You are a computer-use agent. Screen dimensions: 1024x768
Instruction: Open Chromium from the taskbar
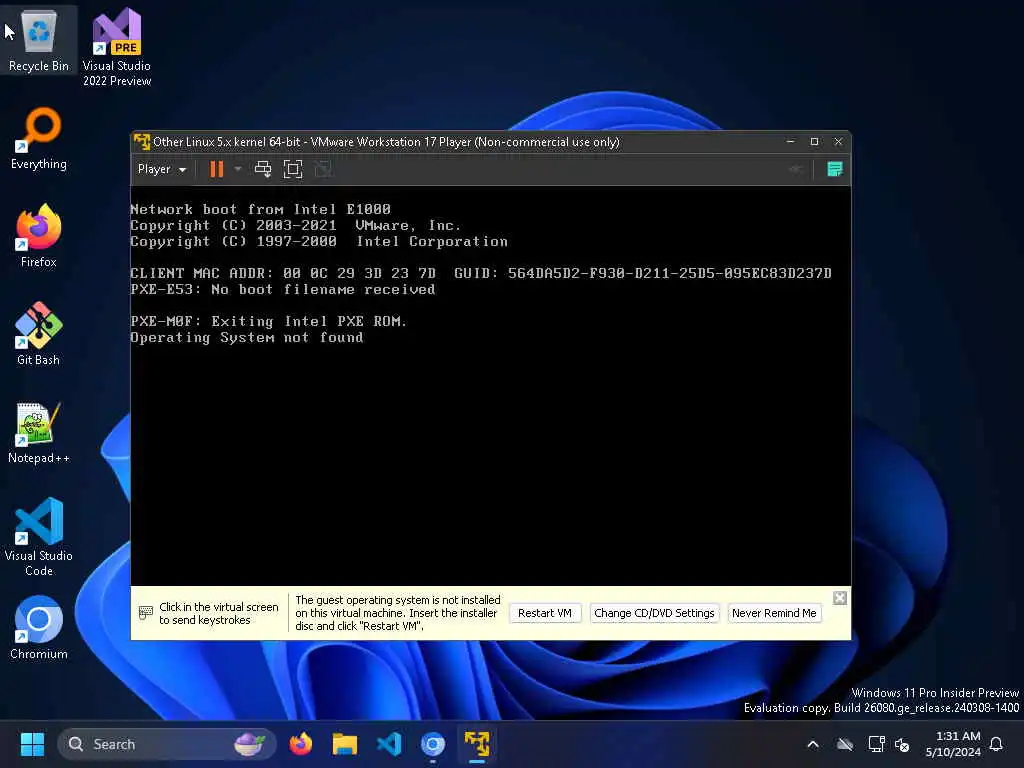[433, 744]
